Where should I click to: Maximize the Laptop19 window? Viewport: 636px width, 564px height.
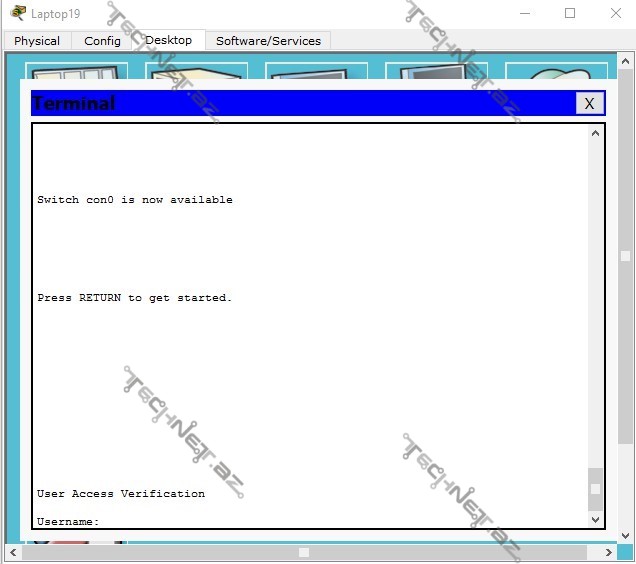pyautogui.click(x=570, y=13)
